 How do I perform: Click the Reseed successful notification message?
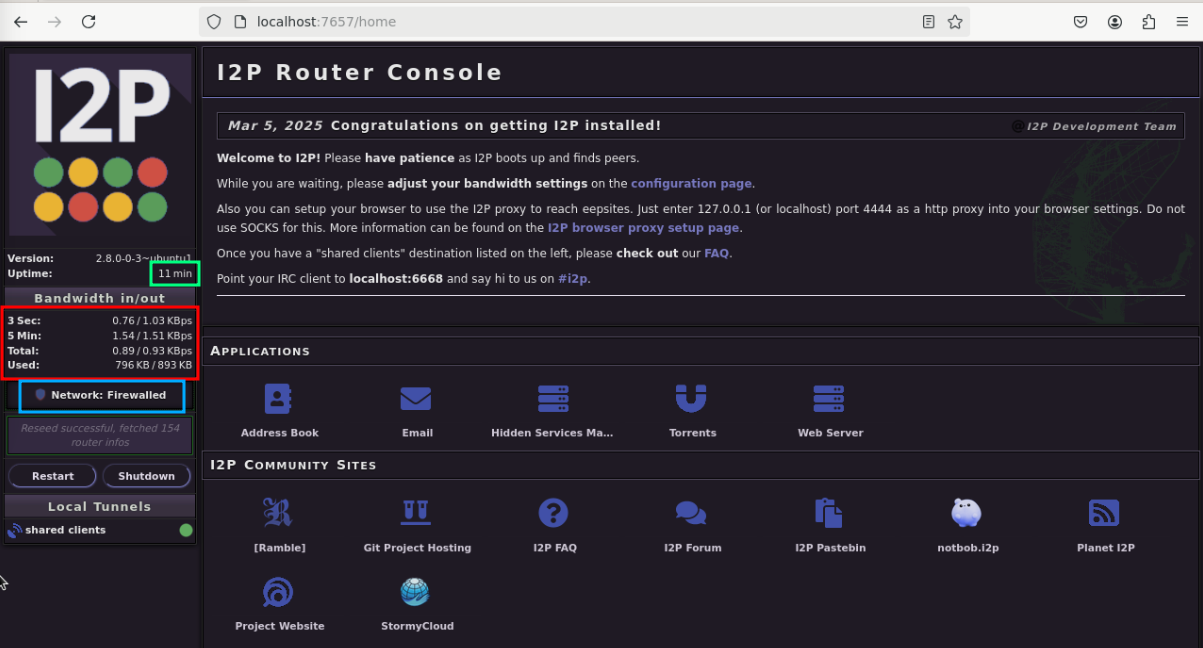[x=100, y=435]
